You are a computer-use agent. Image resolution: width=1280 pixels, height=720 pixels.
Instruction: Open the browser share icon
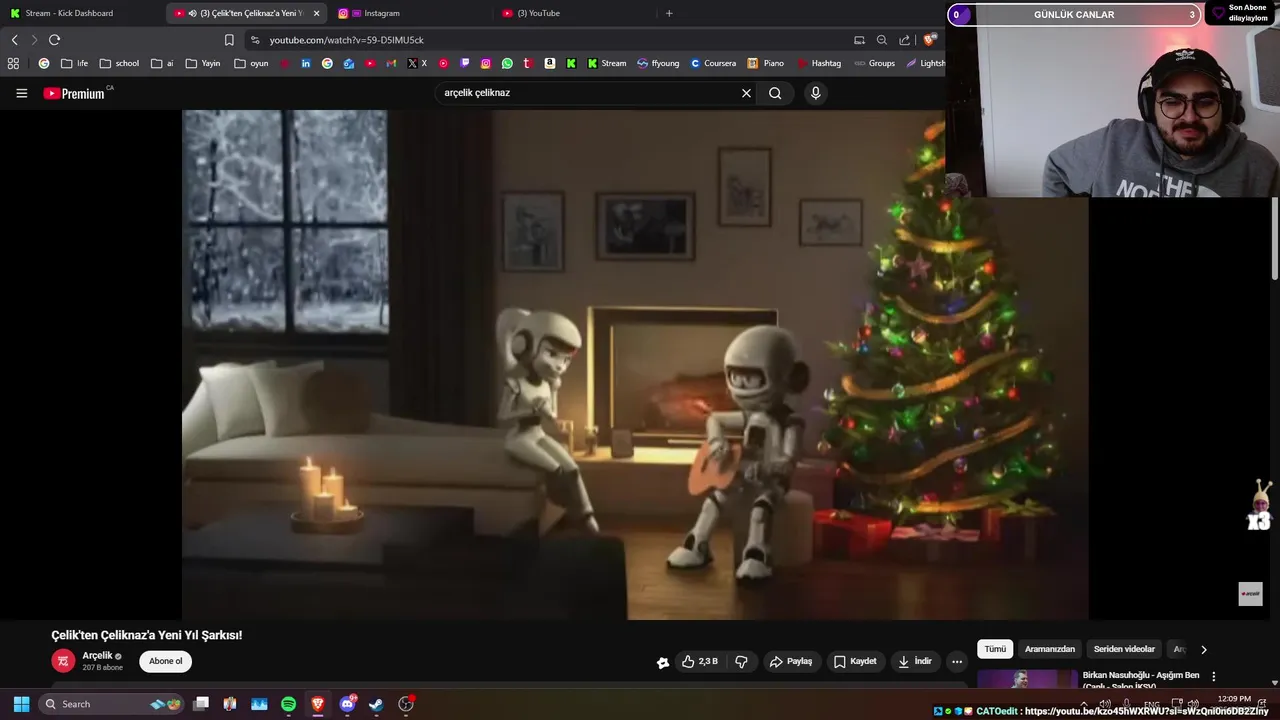tap(905, 40)
